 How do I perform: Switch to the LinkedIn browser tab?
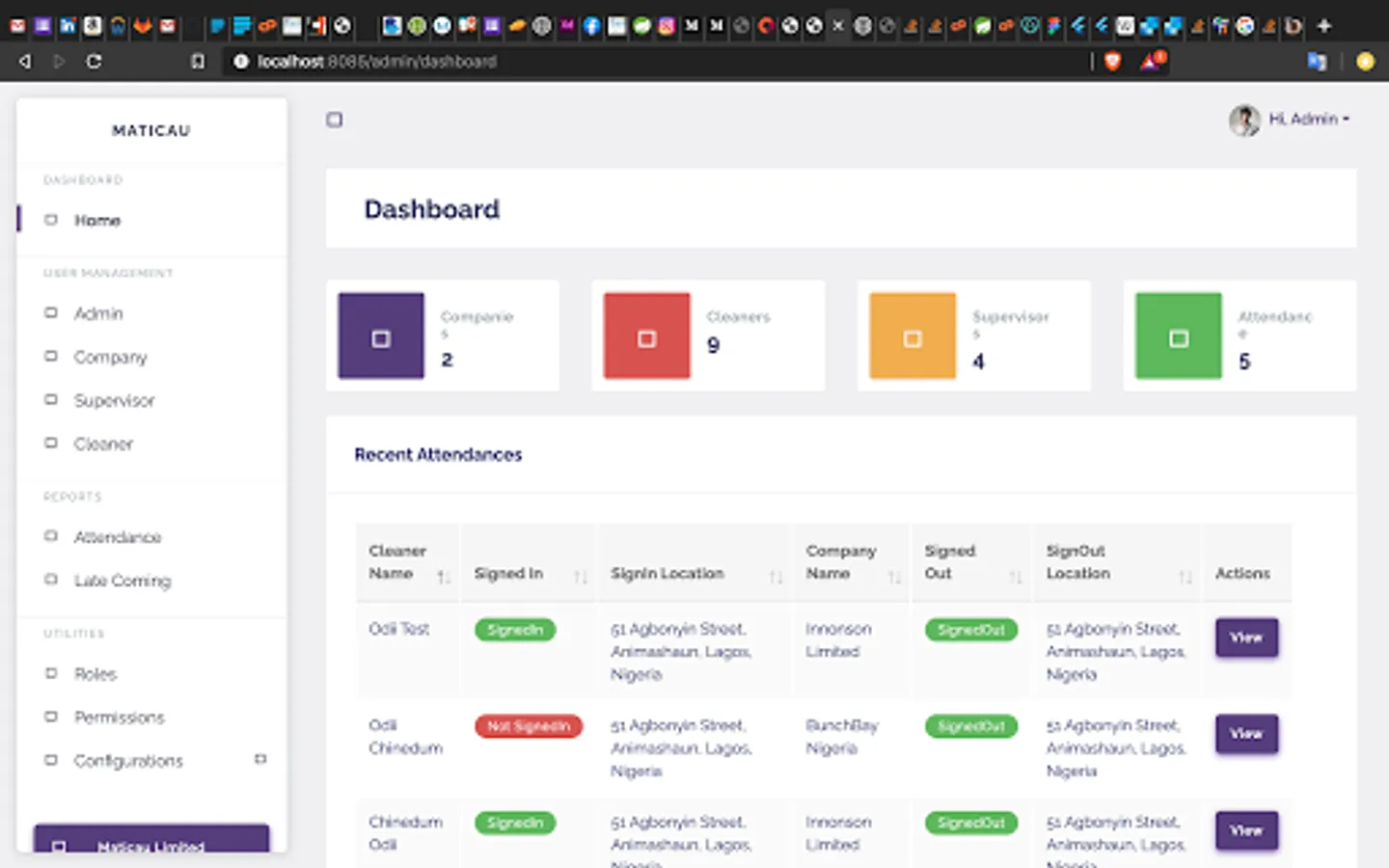pos(68,26)
